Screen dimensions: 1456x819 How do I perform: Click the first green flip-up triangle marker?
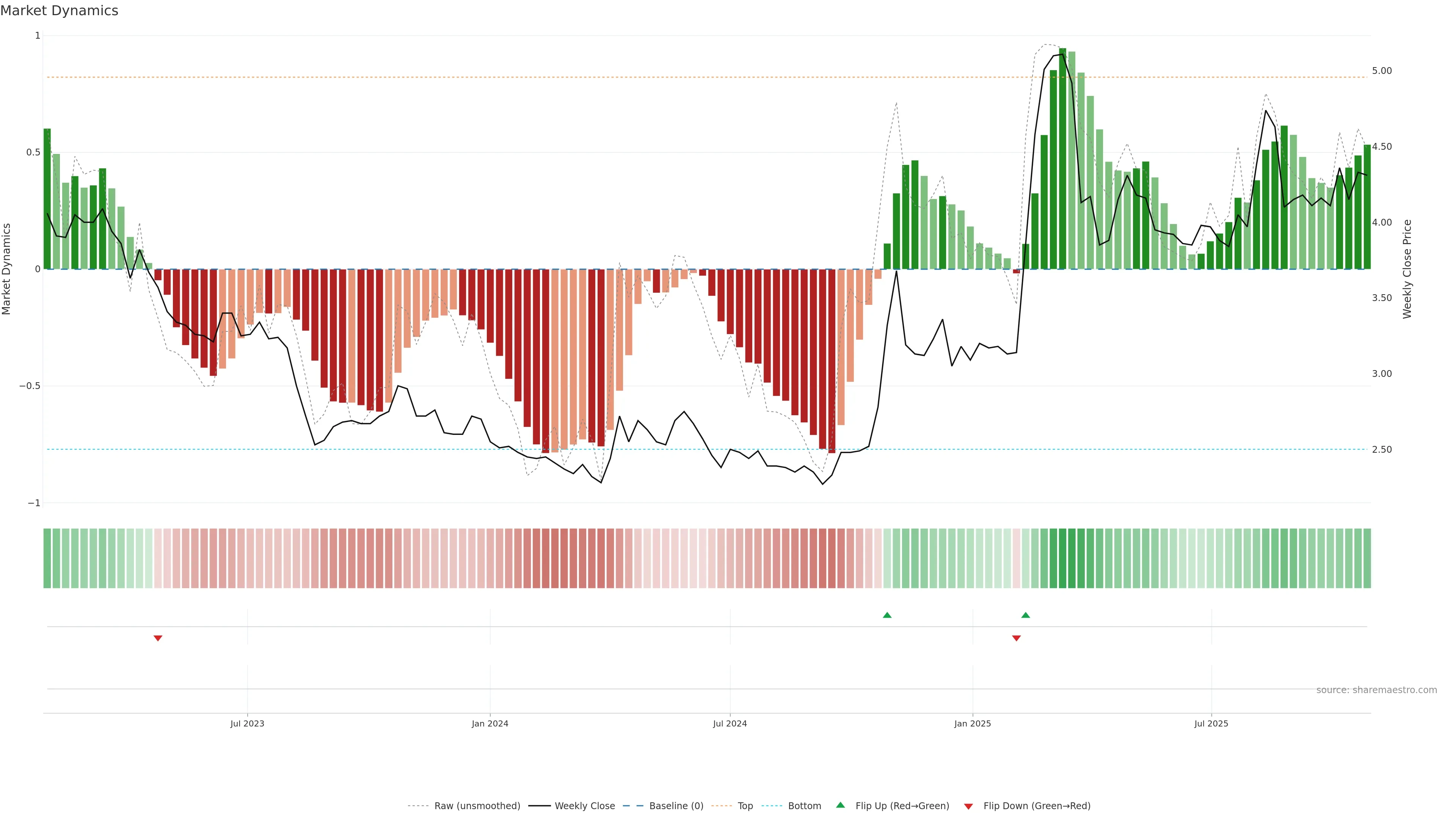pyautogui.click(x=887, y=615)
